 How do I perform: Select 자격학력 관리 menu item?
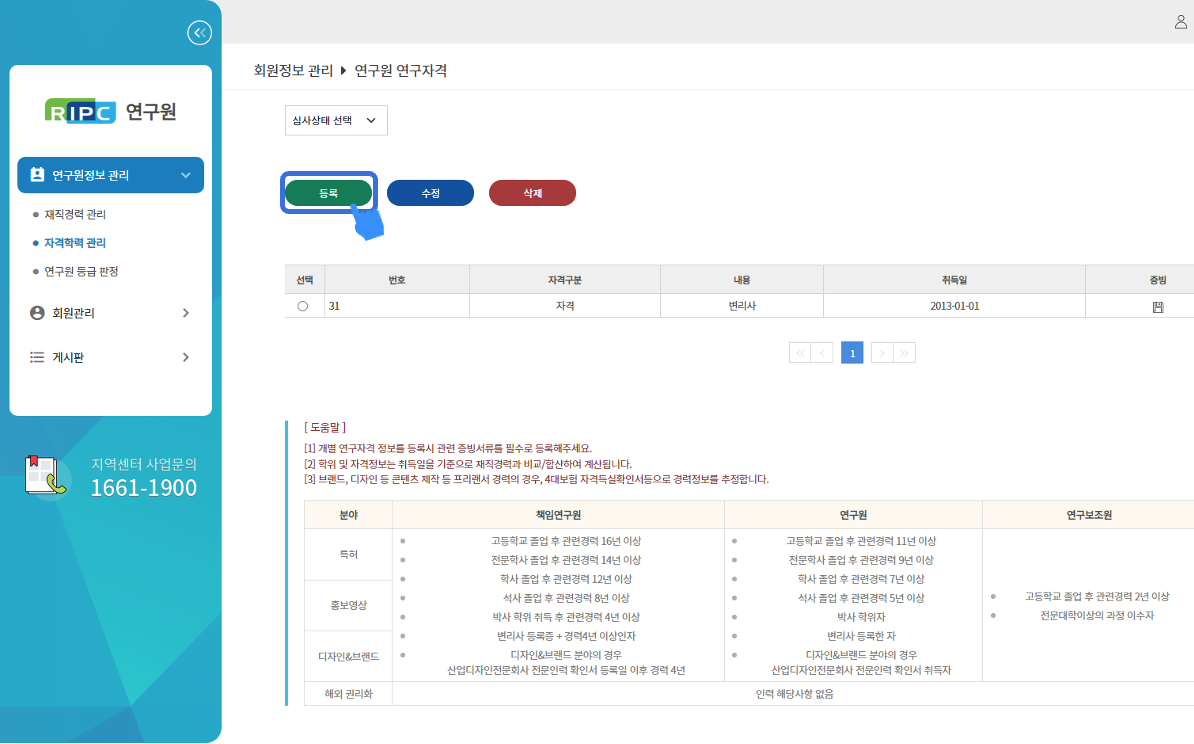tap(75, 242)
